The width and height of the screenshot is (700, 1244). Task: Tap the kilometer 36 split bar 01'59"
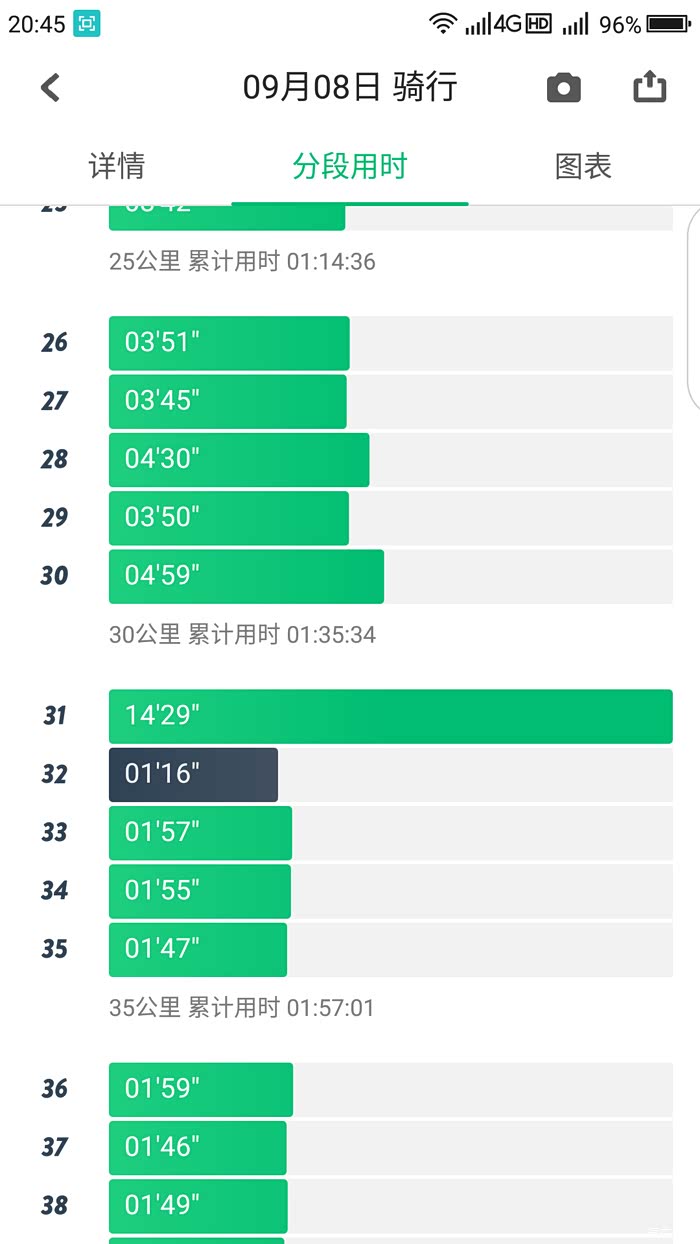(x=200, y=1089)
